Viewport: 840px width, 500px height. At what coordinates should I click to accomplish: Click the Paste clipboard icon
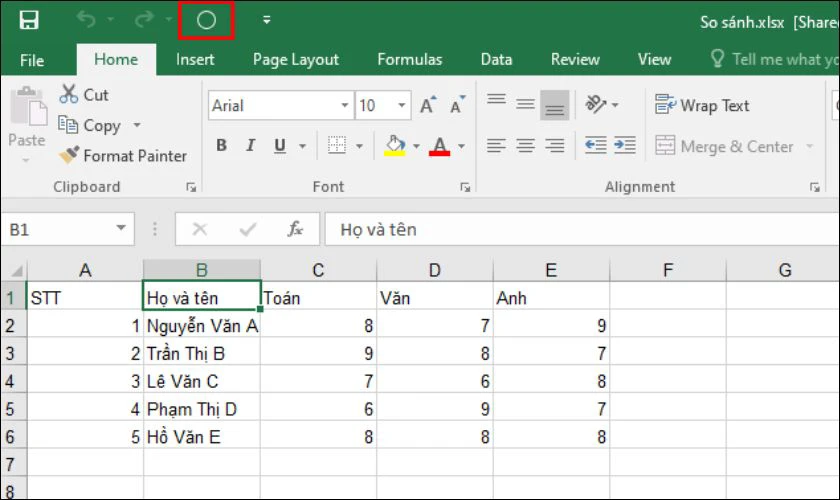tap(28, 108)
